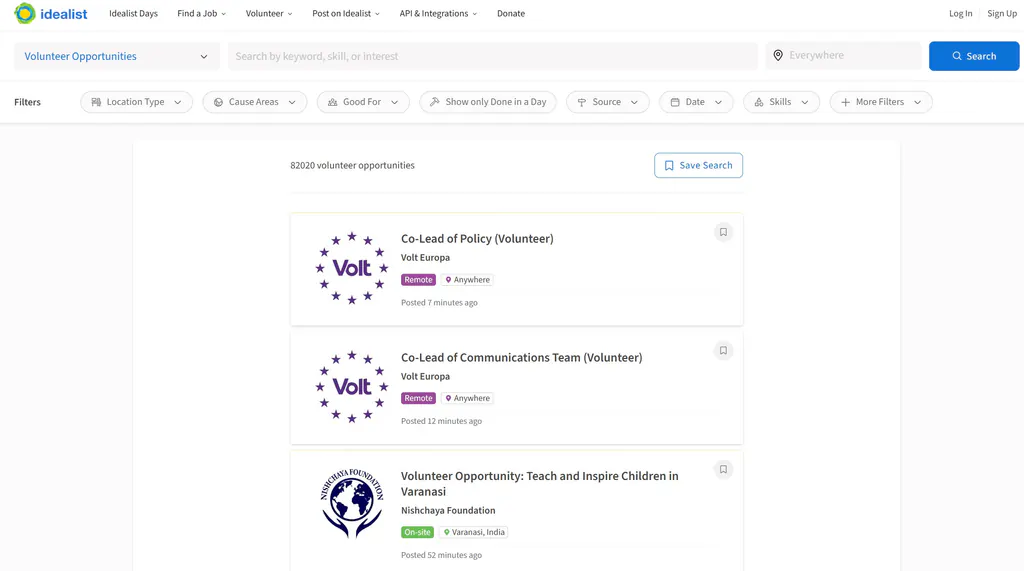This screenshot has width=1024, height=571.
Task: Open the Find a Job menu
Action: click(x=201, y=14)
